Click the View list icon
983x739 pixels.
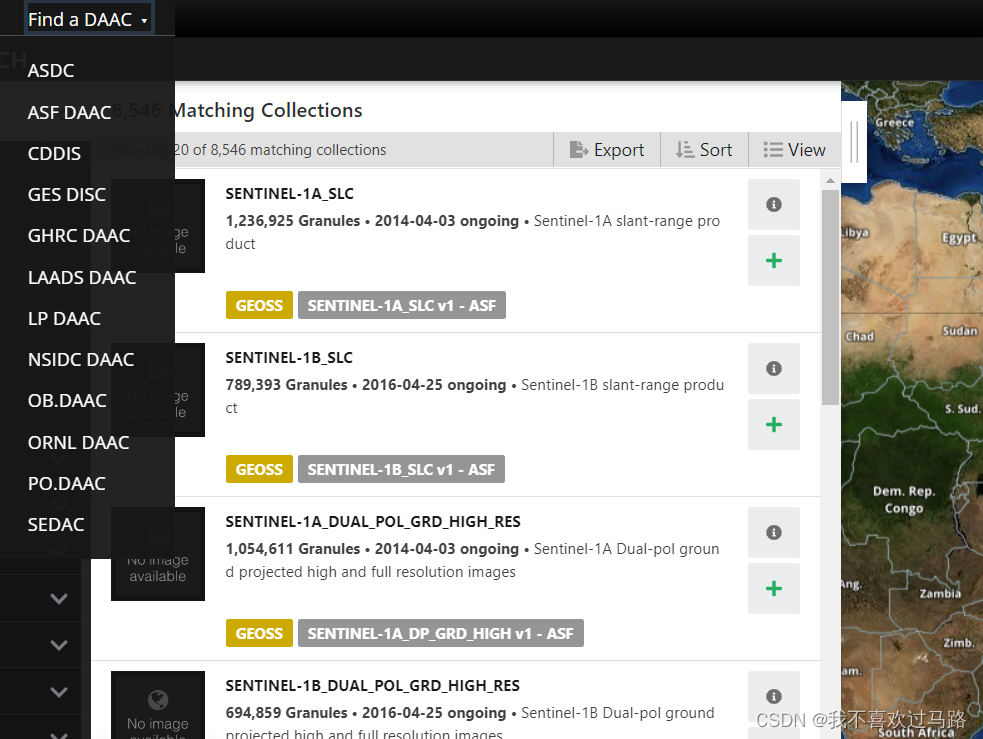click(772, 150)
